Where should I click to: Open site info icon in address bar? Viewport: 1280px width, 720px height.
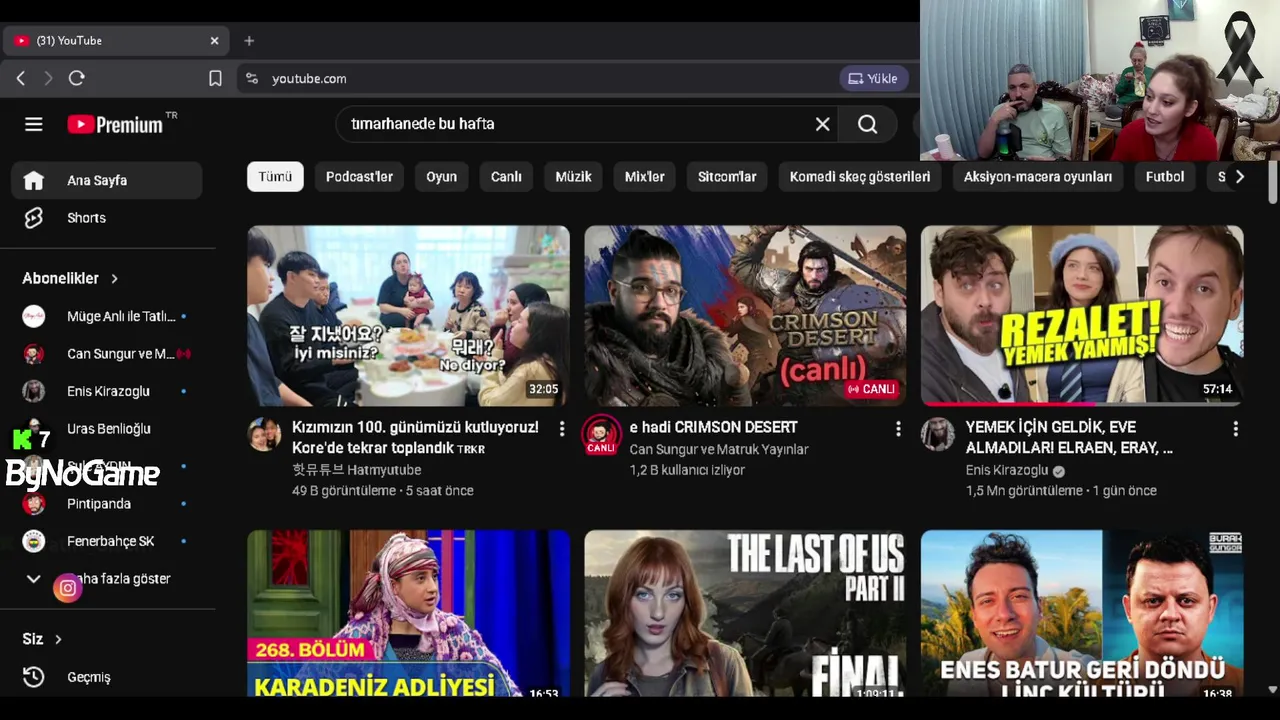click(x=252, y=78)
